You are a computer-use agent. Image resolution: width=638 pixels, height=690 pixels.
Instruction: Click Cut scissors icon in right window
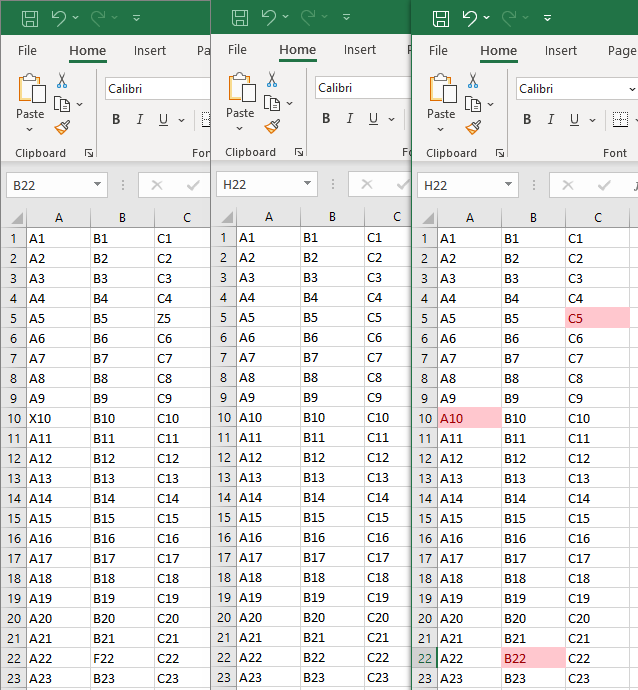(x=473, y=81)
